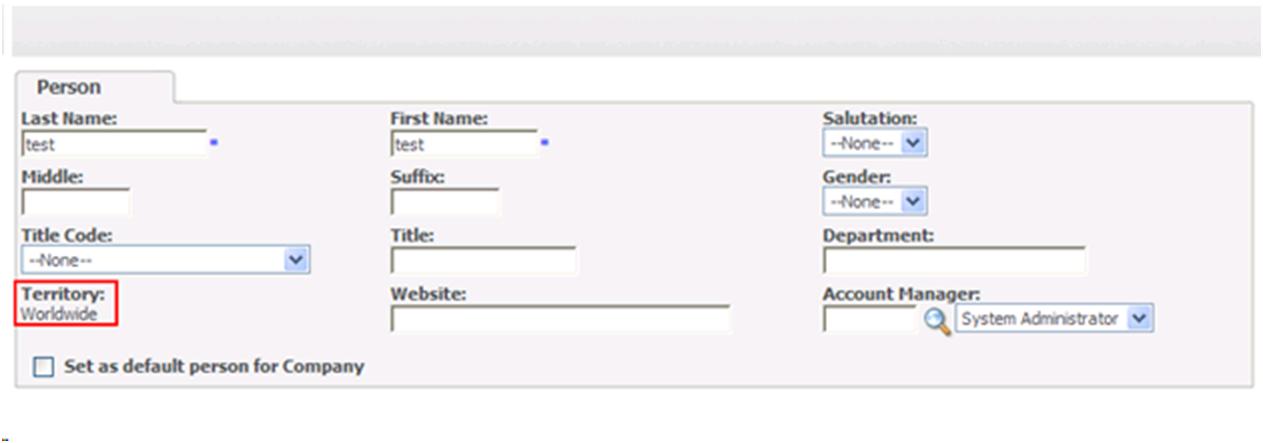
Task: Focus the Website input field
Action: pyautogui.click(x=561, y=319)
